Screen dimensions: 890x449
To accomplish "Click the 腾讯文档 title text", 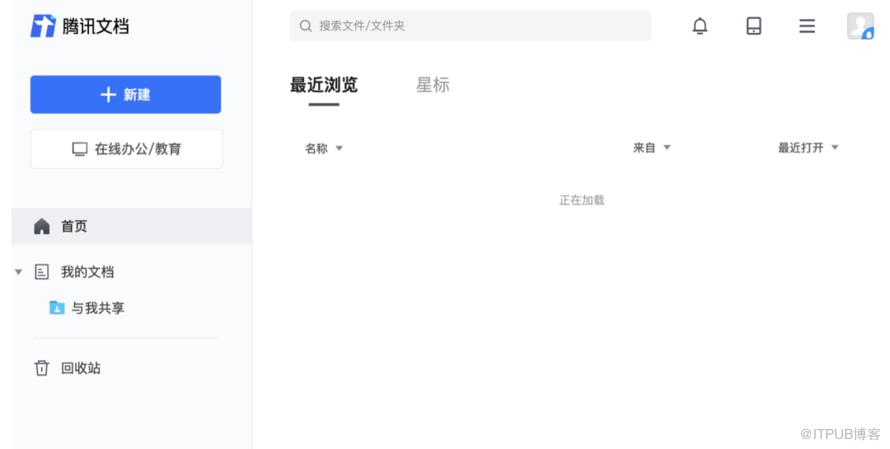I will click(95, 26).
